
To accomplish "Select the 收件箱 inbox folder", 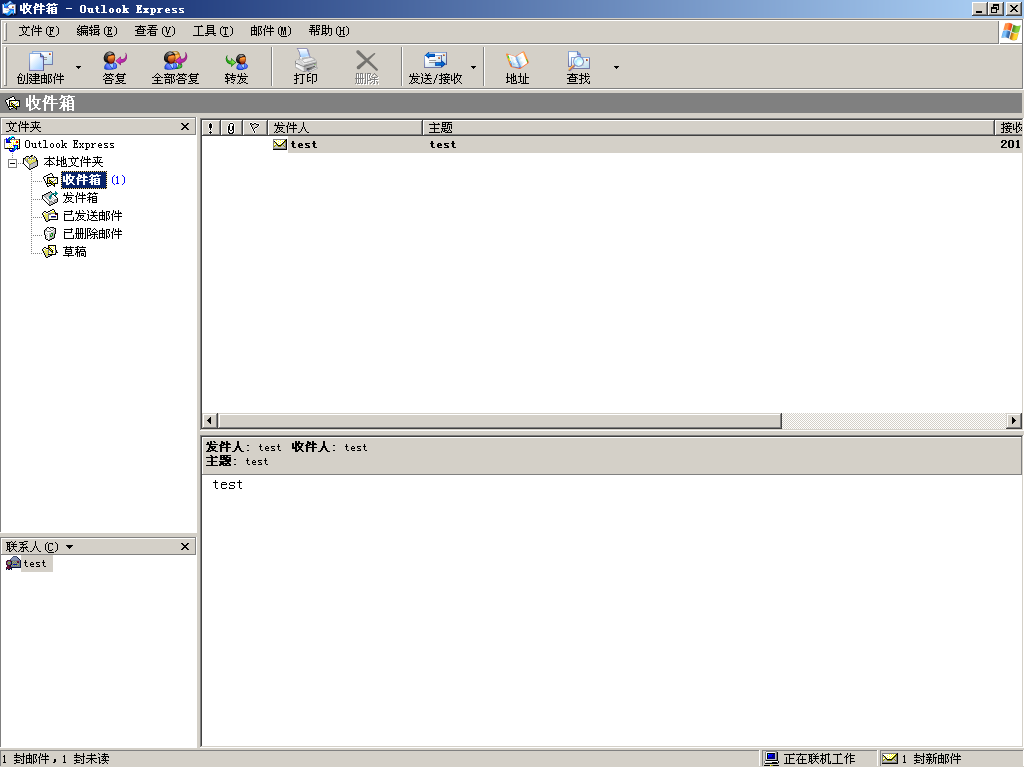I will tap(83, 180).
